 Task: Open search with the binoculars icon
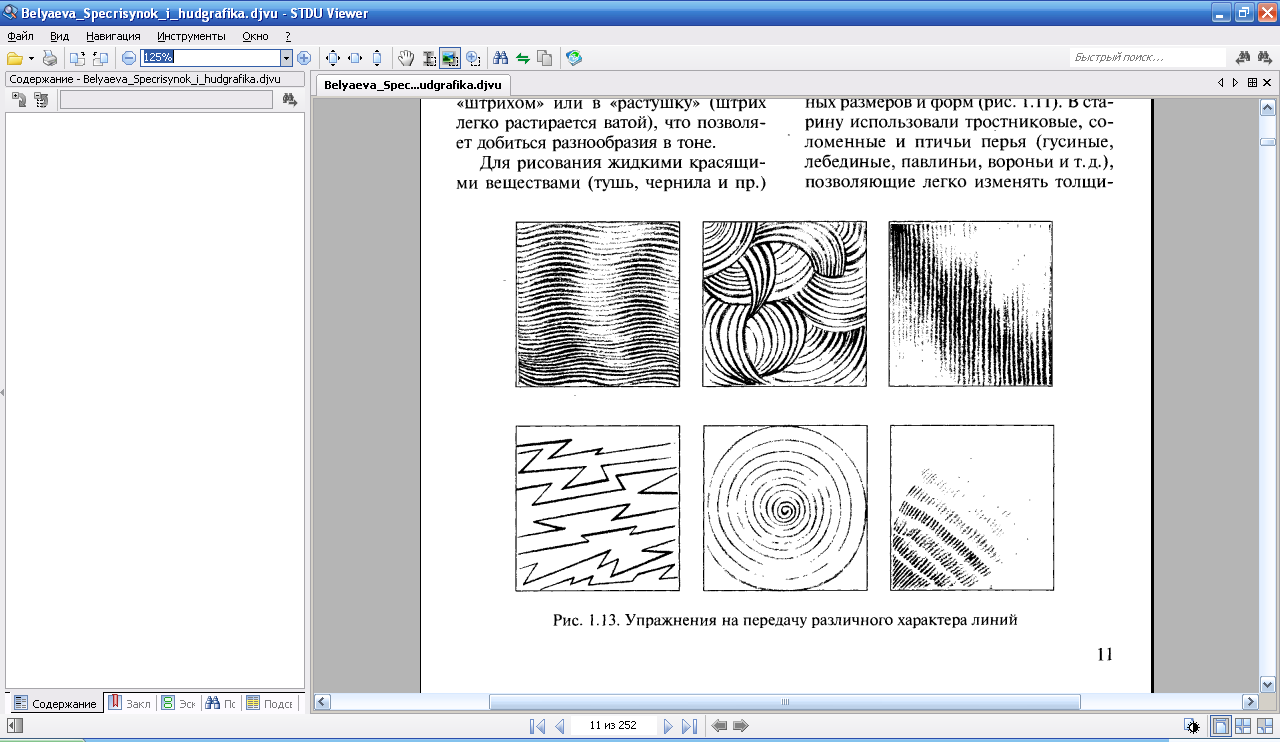501,58
